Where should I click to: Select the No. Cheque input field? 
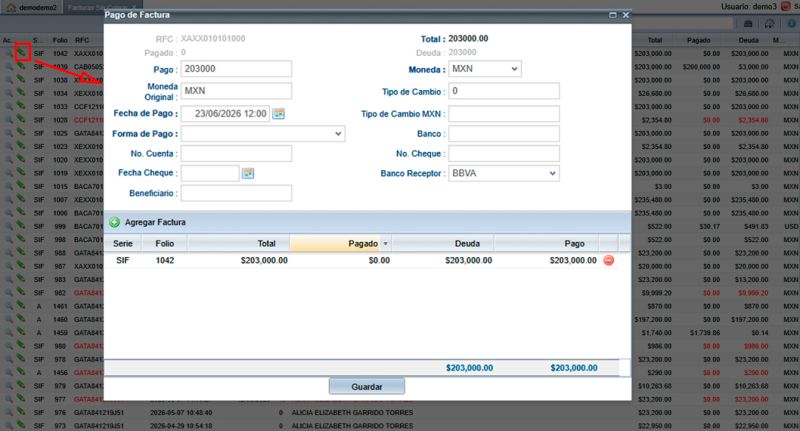pos(504,154)
